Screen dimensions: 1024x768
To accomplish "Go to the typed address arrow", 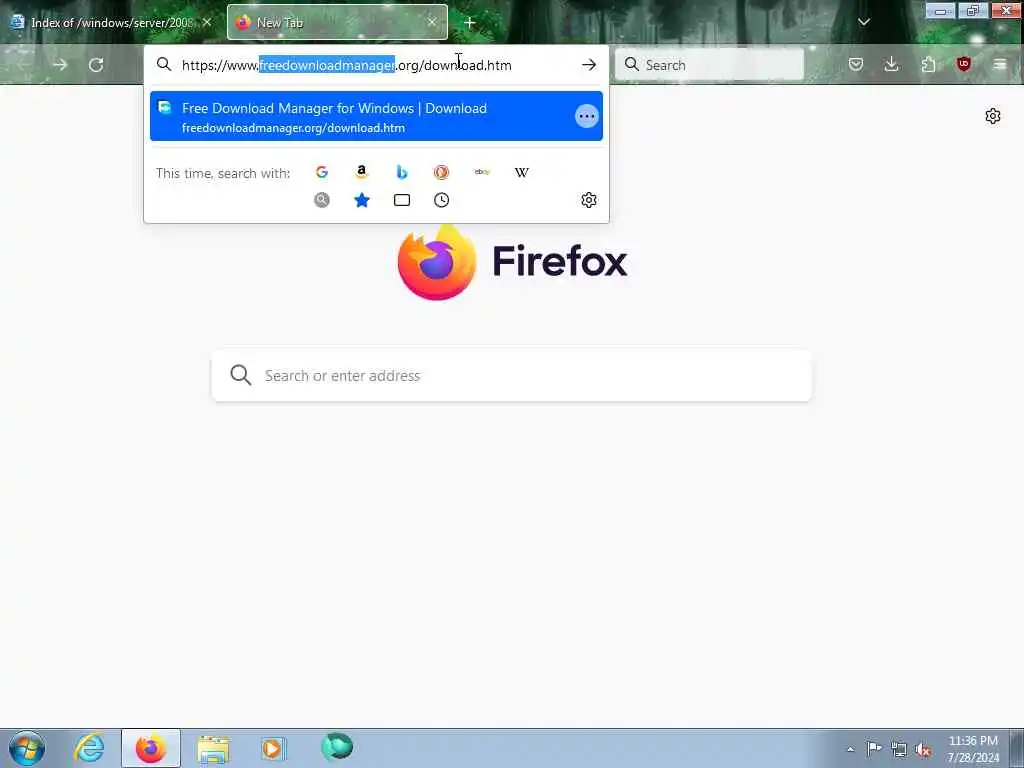I will [x=588, y=65].
